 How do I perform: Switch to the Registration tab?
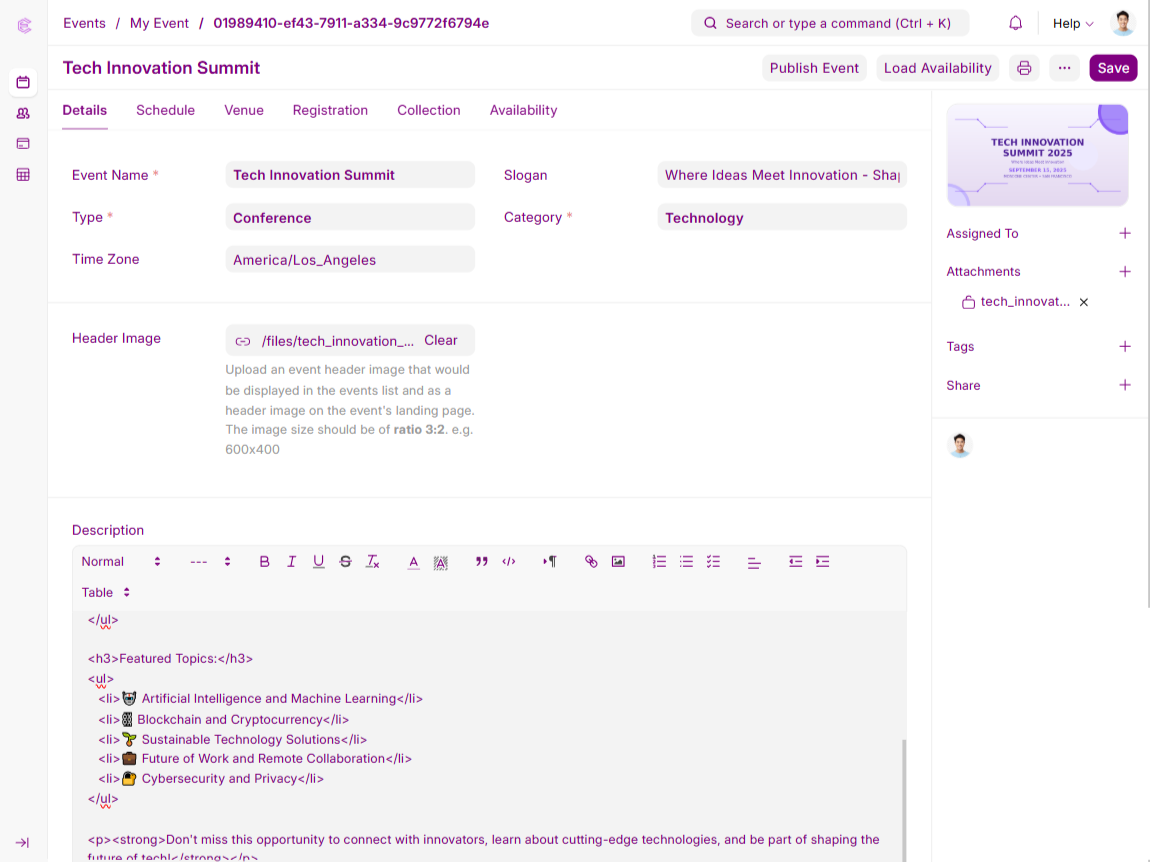pyautogui.click(x=330, y=110)
